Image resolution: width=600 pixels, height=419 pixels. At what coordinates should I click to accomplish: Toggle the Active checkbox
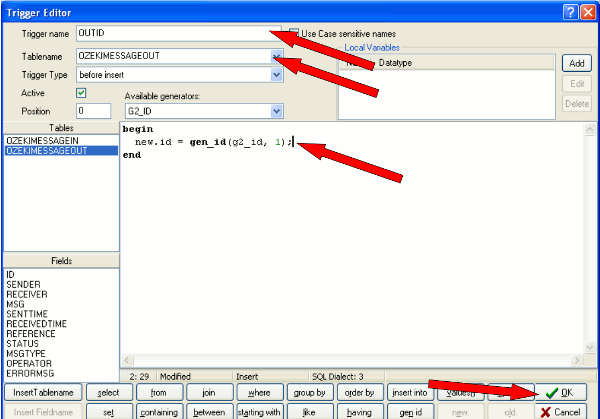[x=82, y=93]
